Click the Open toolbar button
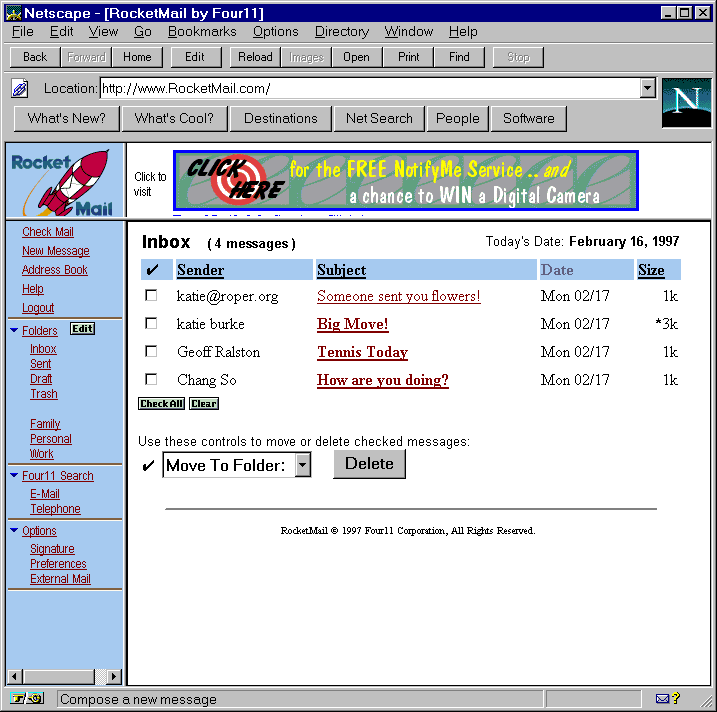Viewport: 717px width, 712px height. [x=356, y=57]
